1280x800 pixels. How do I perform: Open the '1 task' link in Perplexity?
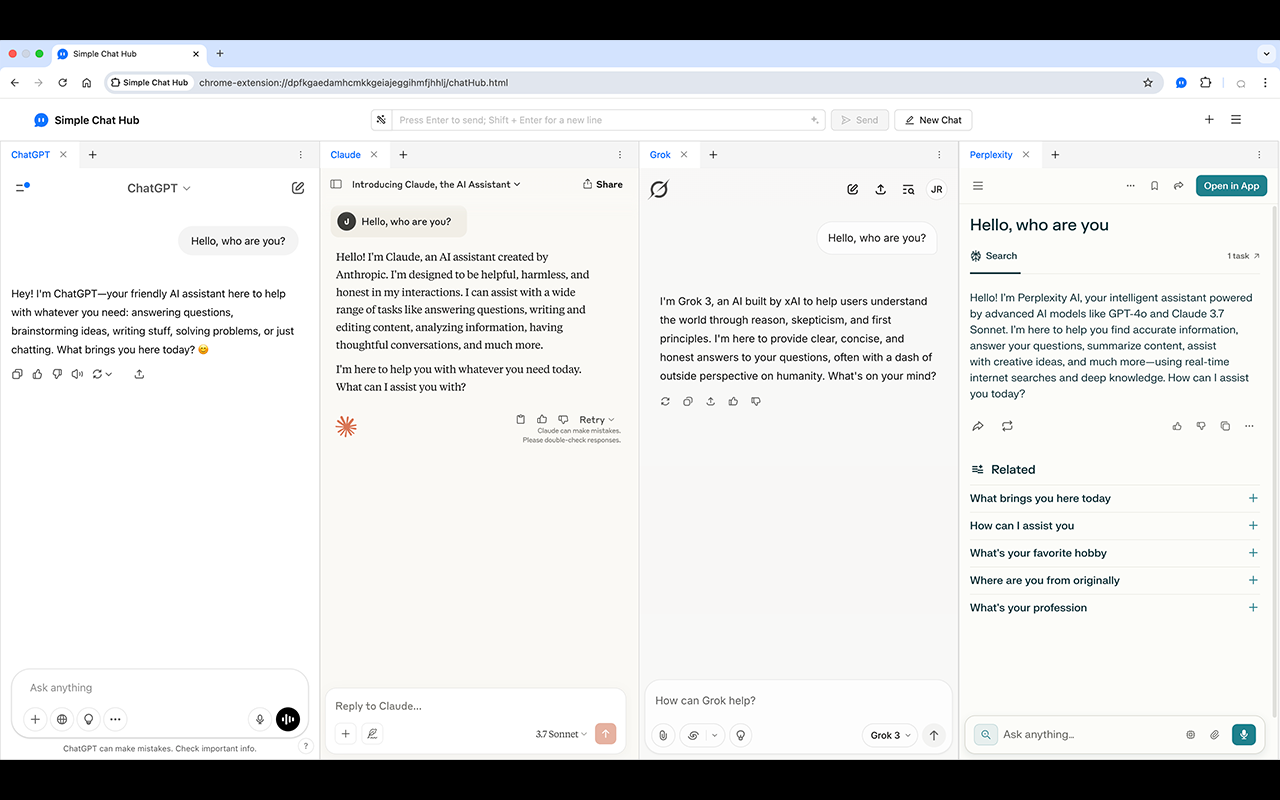1244,256
